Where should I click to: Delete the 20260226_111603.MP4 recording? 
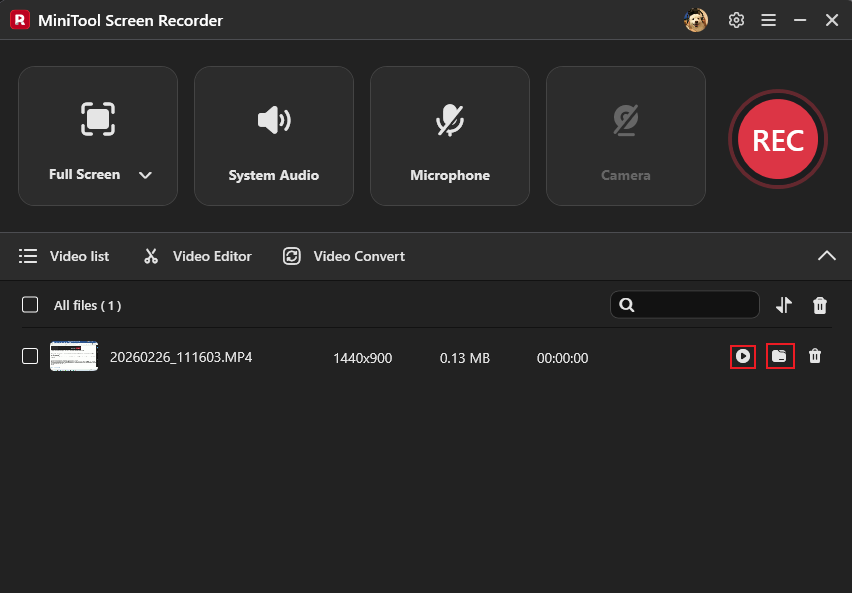point(815,357)
